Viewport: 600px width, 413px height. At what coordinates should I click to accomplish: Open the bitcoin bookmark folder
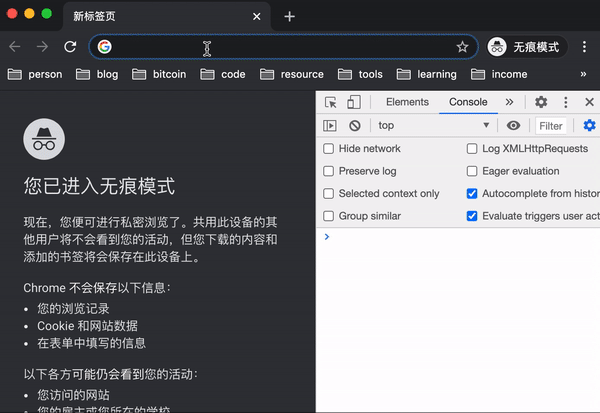[159, 74]
